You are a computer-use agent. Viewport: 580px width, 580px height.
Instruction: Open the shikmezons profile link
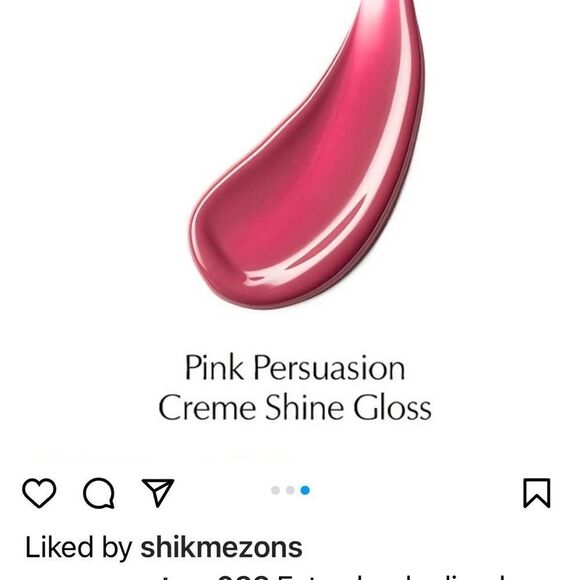pyautogui.click(x=221, y=547)
